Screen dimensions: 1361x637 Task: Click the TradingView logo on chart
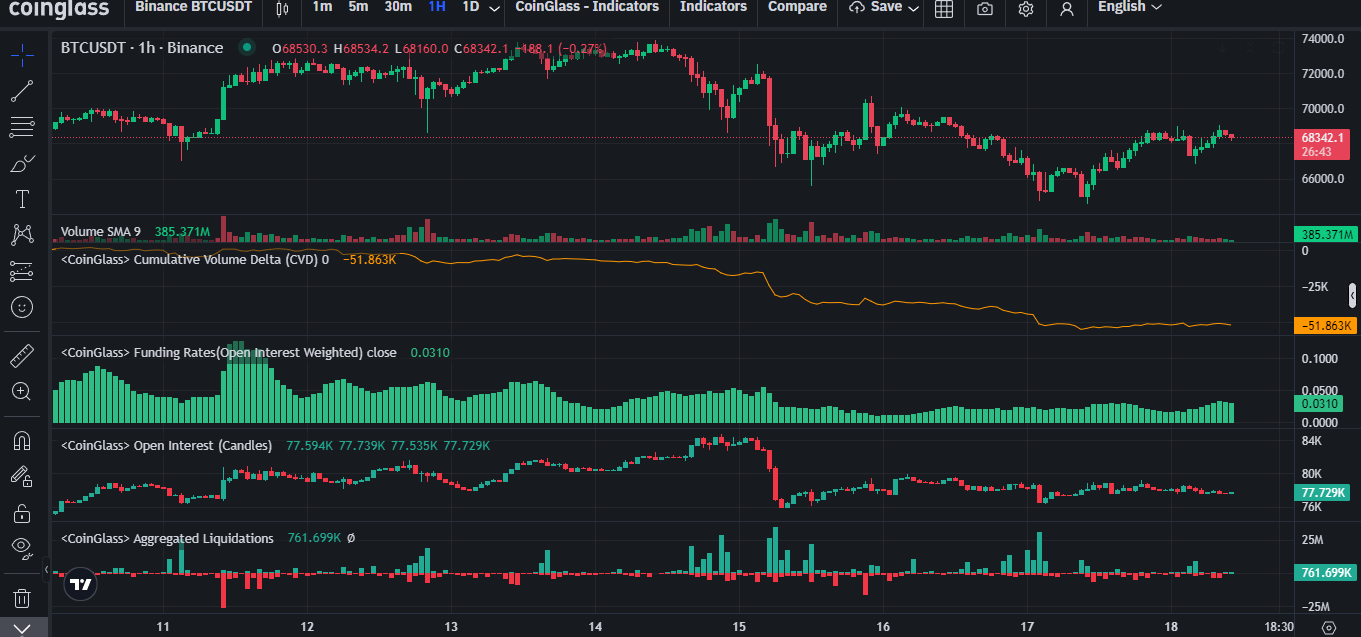(x=82, y=584)
